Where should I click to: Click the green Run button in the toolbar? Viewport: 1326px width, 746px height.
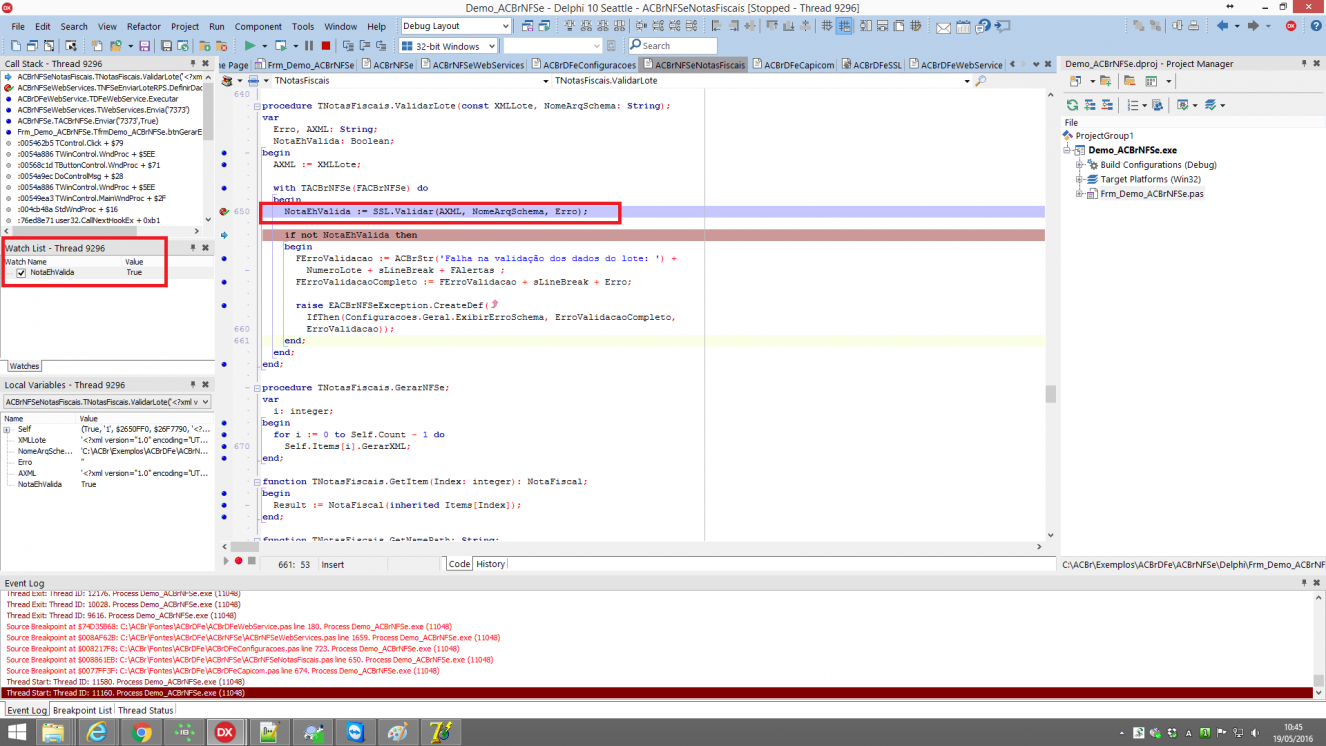point(250,46)
